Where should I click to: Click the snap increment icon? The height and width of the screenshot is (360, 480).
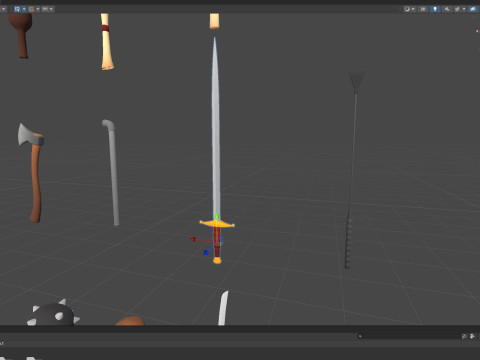[x=31, y=9]
